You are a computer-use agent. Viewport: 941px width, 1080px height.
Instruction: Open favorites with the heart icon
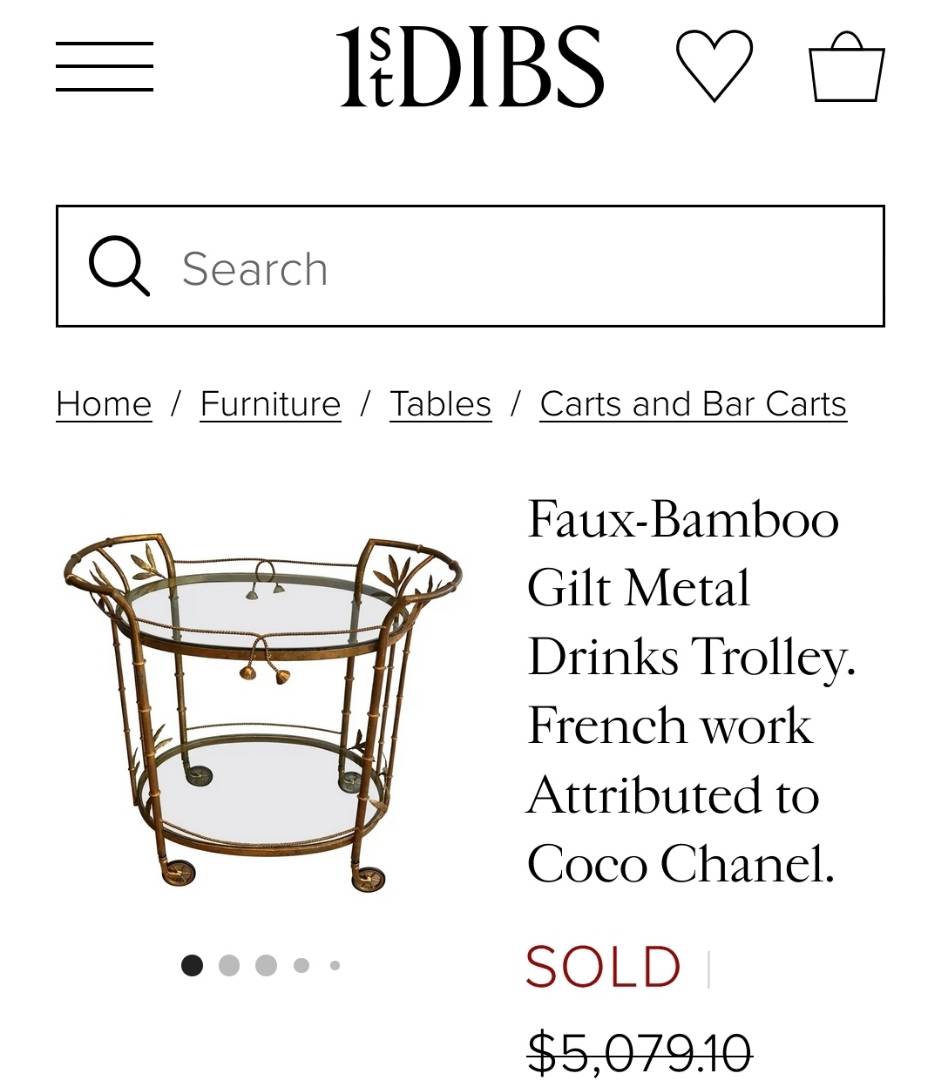(714, 65)
